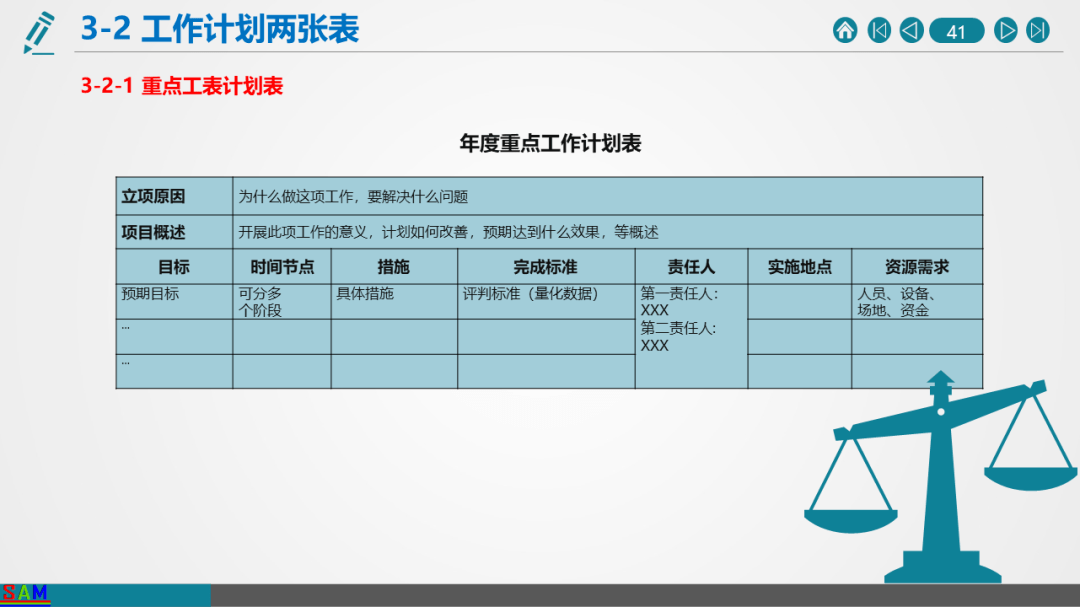
Task: Click the 完成标准 column header
Action: (x=546, y=267)
